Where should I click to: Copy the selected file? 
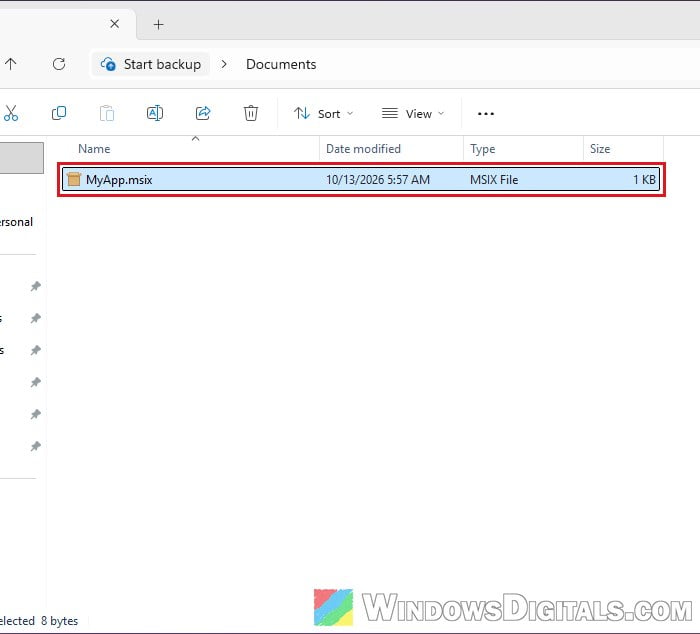click(x=59, y=113)
